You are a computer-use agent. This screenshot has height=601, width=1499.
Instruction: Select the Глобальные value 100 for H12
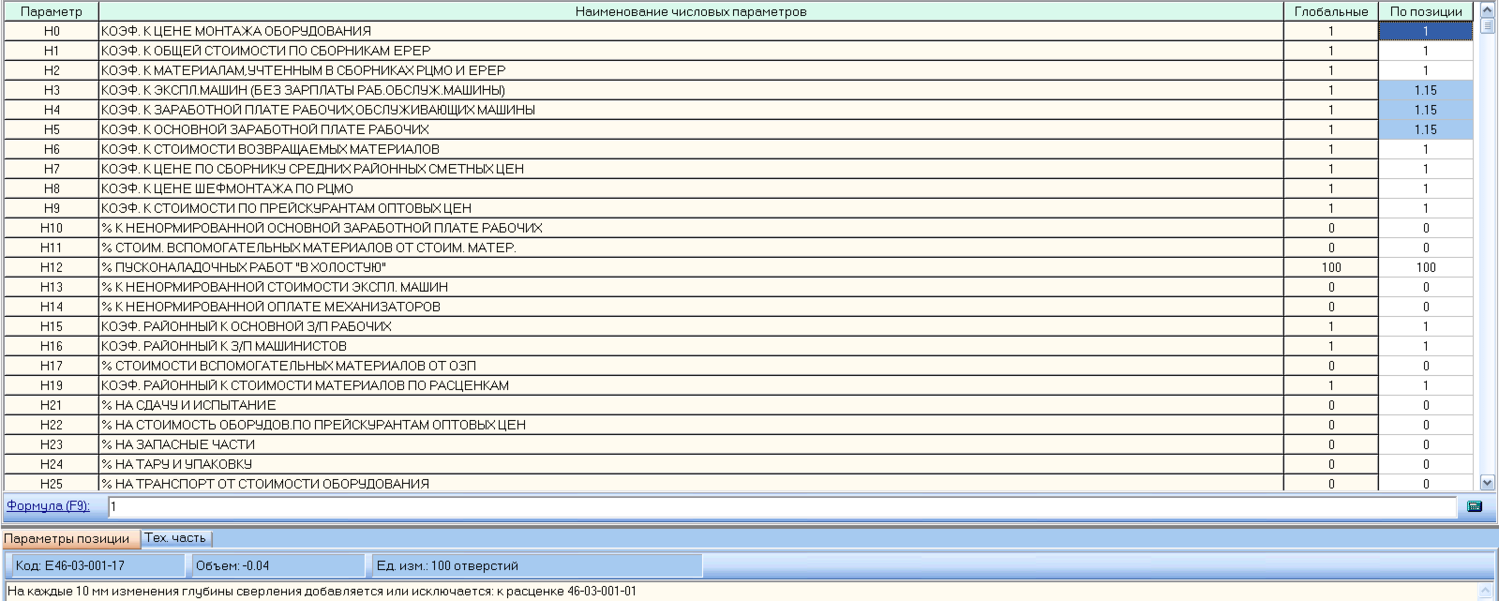[x=1331, y=267]
